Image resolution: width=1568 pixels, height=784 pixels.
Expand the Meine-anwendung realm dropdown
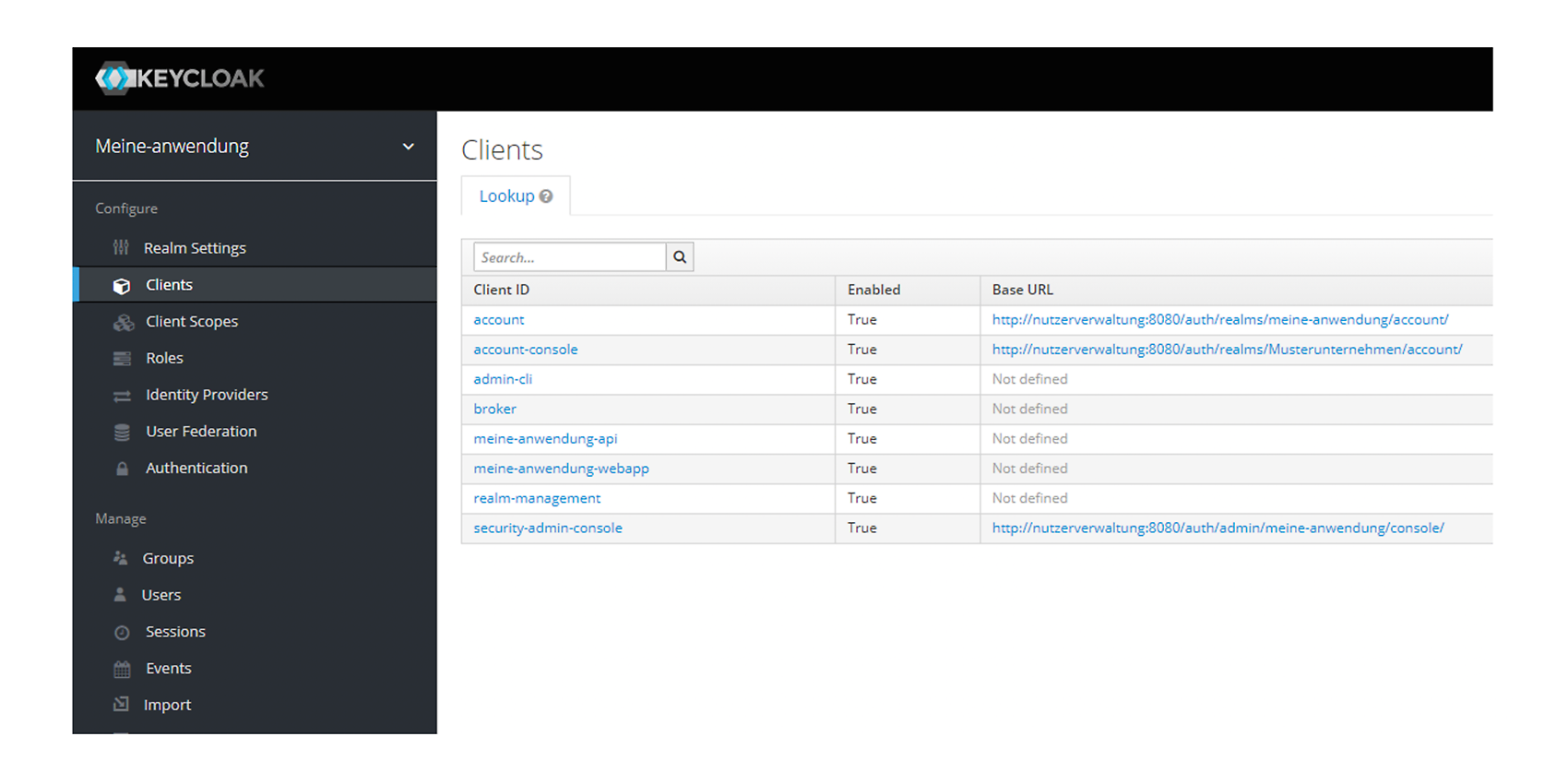coord(409,147)
